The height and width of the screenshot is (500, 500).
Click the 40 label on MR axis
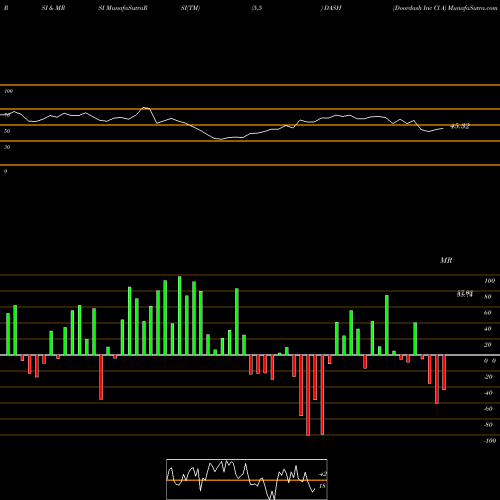click(488, 329)
